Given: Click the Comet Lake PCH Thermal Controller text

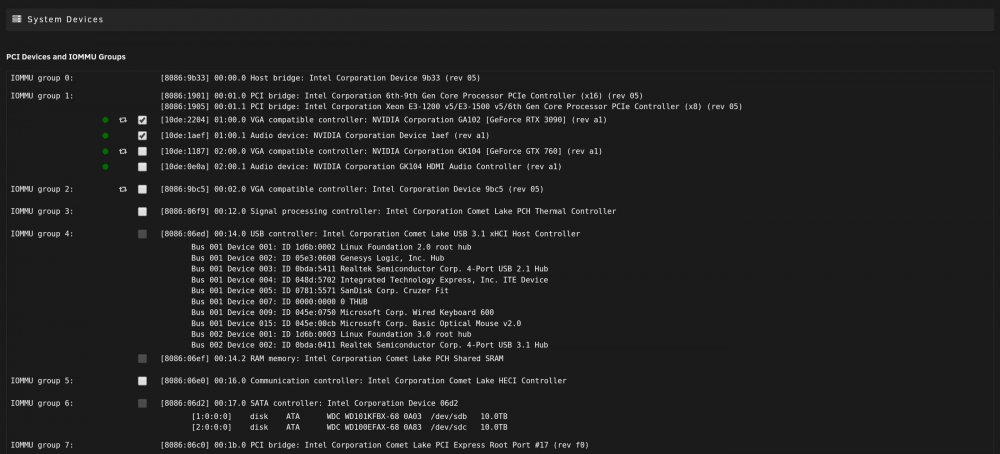Looking at the screenshot, I should (x=388, y=211).
